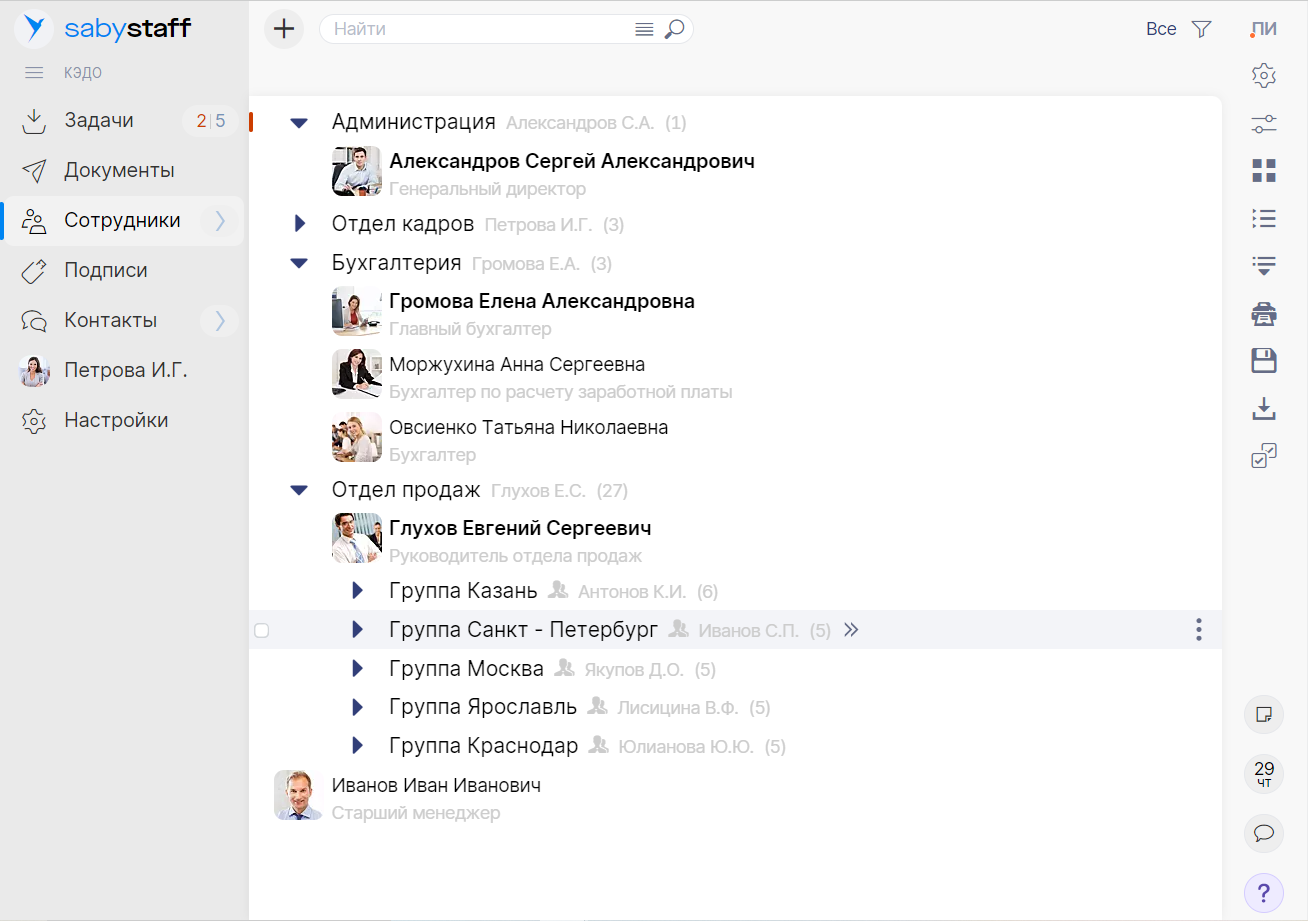Screen dimensions: 1308x921
Task: Open the notes panel icon
Action: click(1263, 714)
